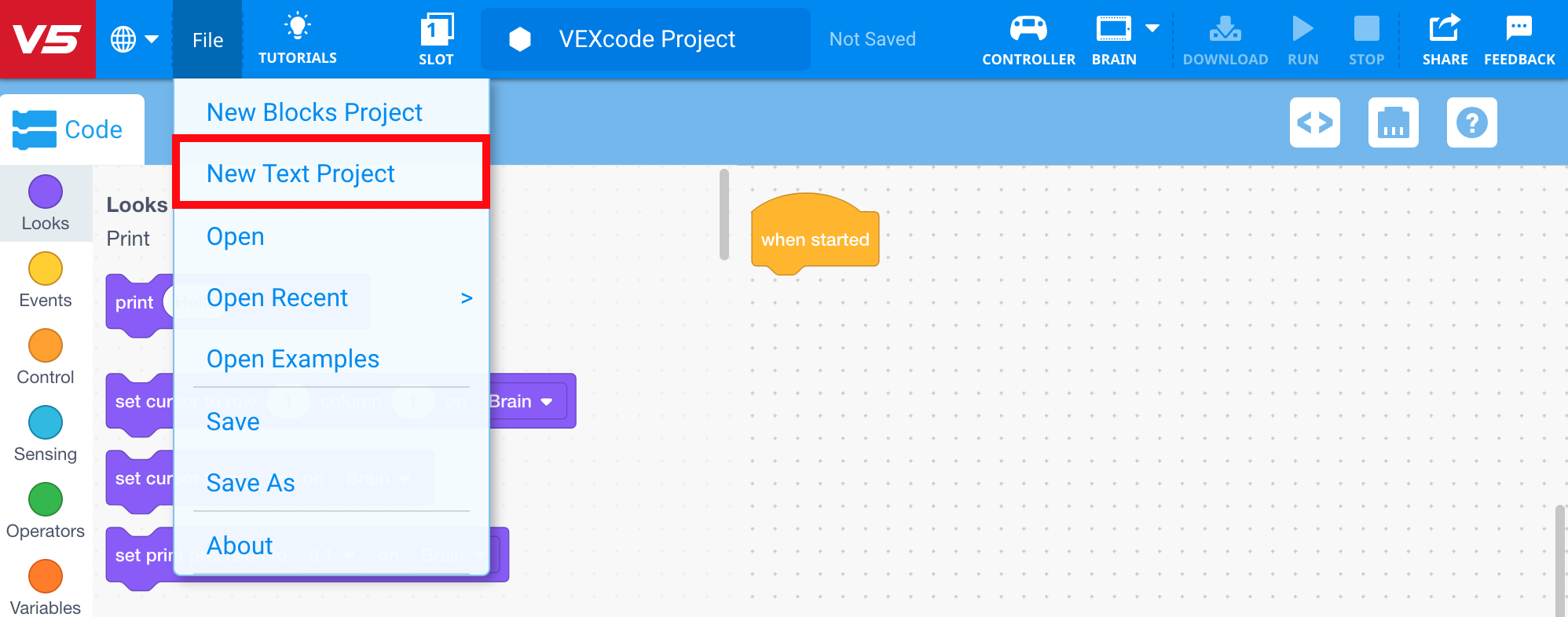Image resolution: width=1568 pixels, height=617 pixels.
Task: Click the VEXcode Project name button
Action: (x=645, y=39)
